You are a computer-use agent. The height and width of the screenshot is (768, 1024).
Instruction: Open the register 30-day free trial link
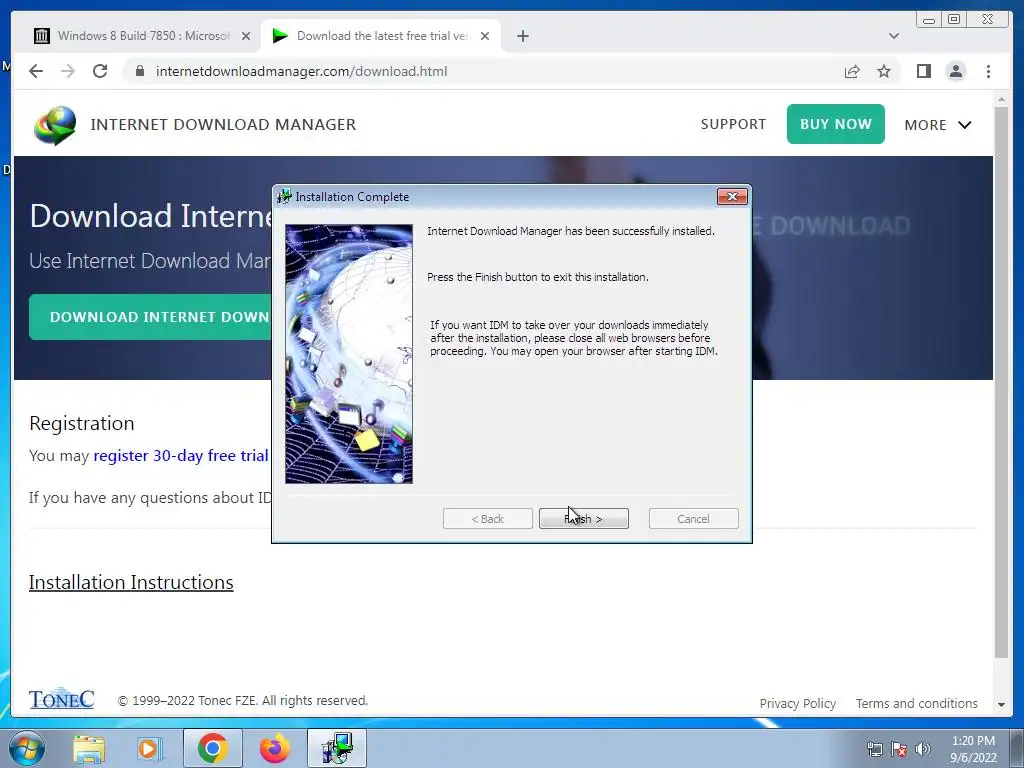[x=181, y=455]
